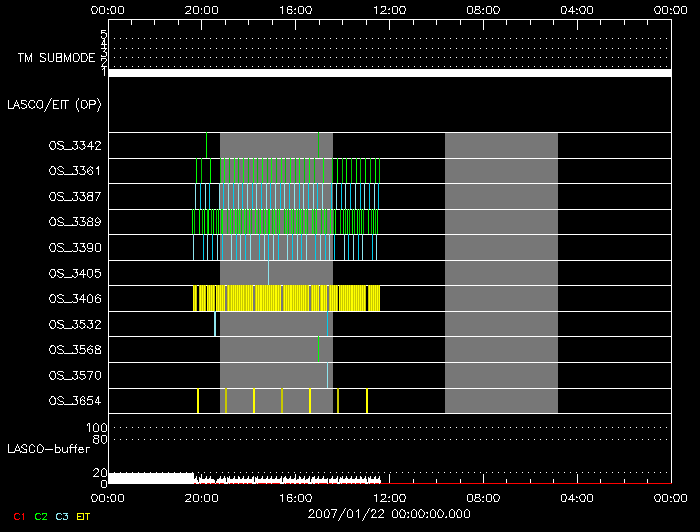This screenshot has height=532, width=700.
Task: Click the LASCO-buffer plot label
Action: click(46, 448)
